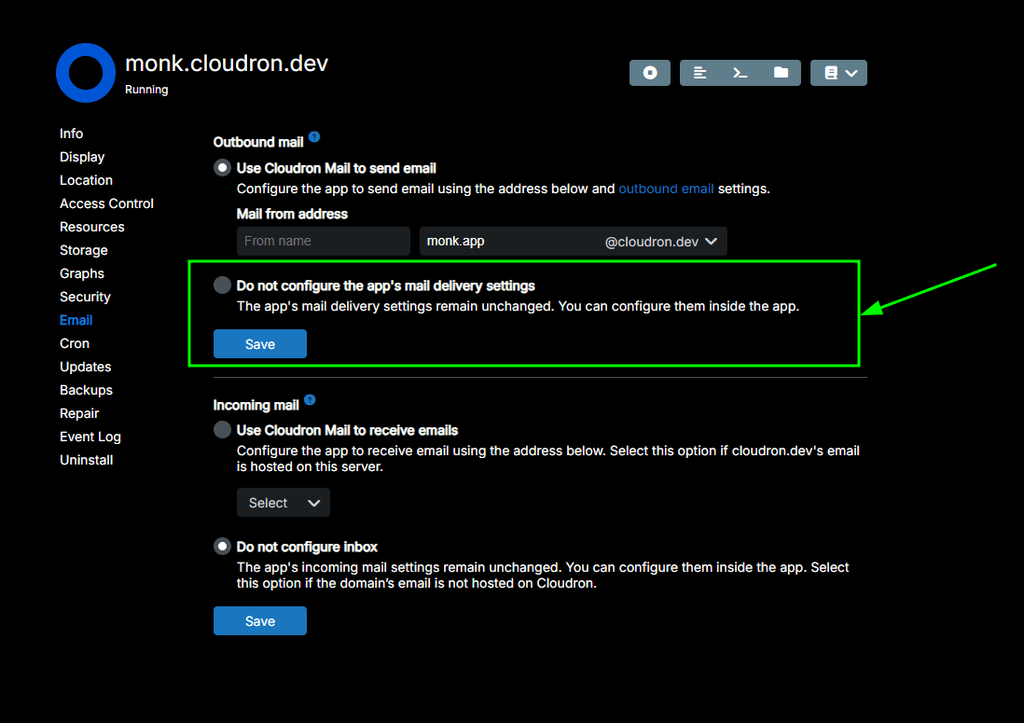Screen dimensions: 1024x723
Task: Choose the Do not configure inbox option
Action: click(x=222, y=547)
